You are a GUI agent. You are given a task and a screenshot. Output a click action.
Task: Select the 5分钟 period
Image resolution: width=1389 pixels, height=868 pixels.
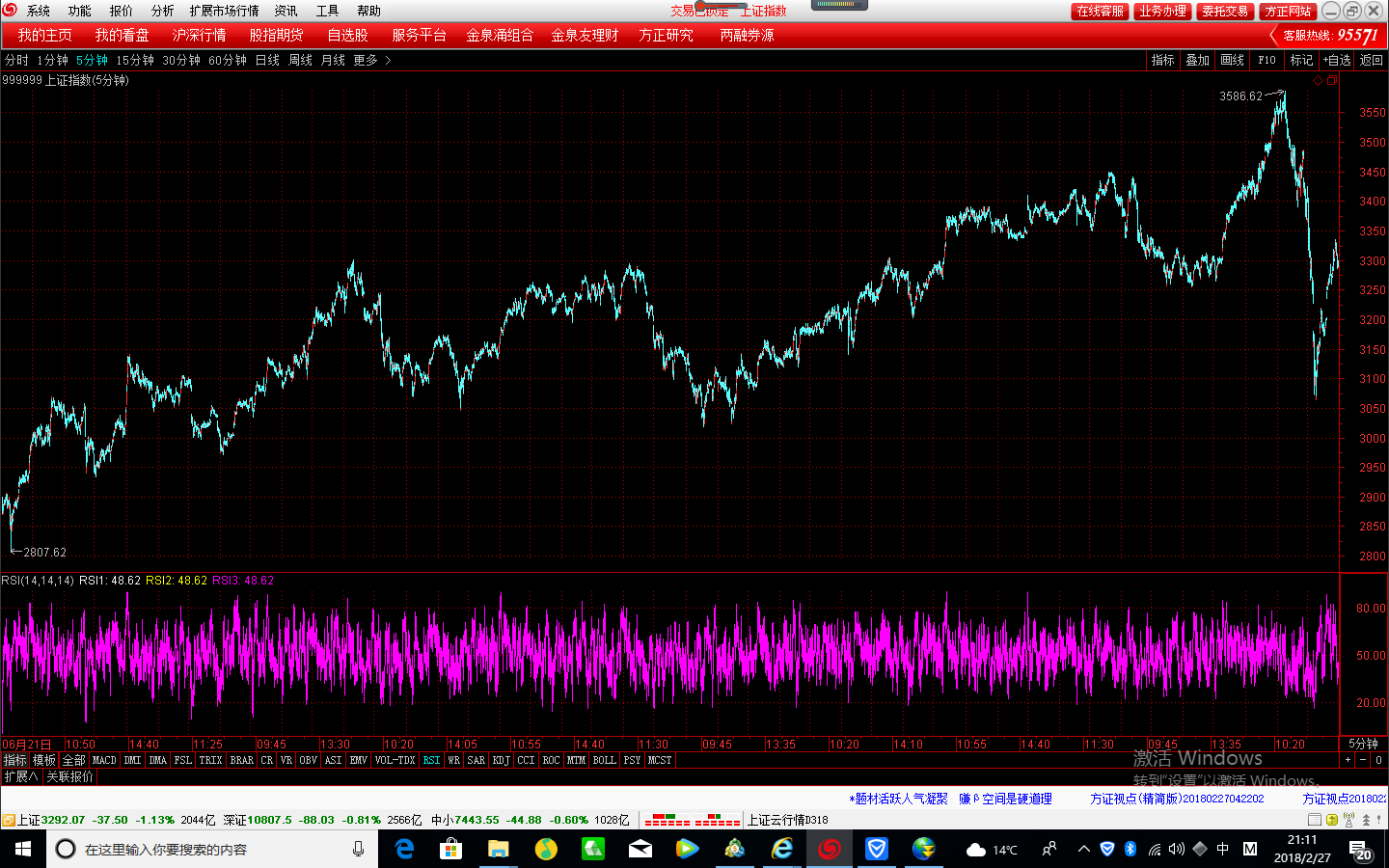92,60
